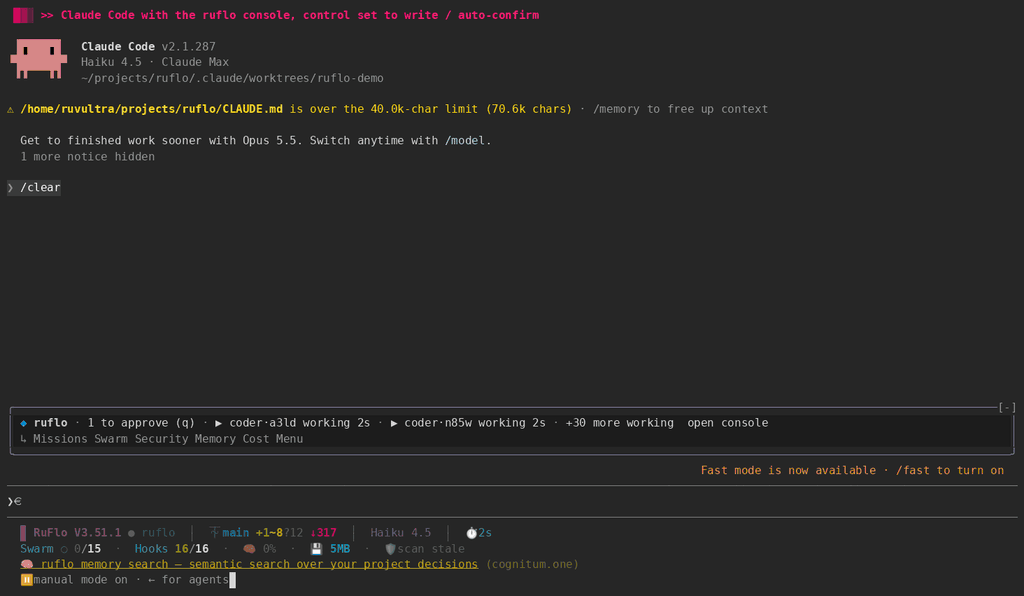1024x596 pixels.
Task: Click 'Haiku 4.5' in the status line
Action: 401,533
